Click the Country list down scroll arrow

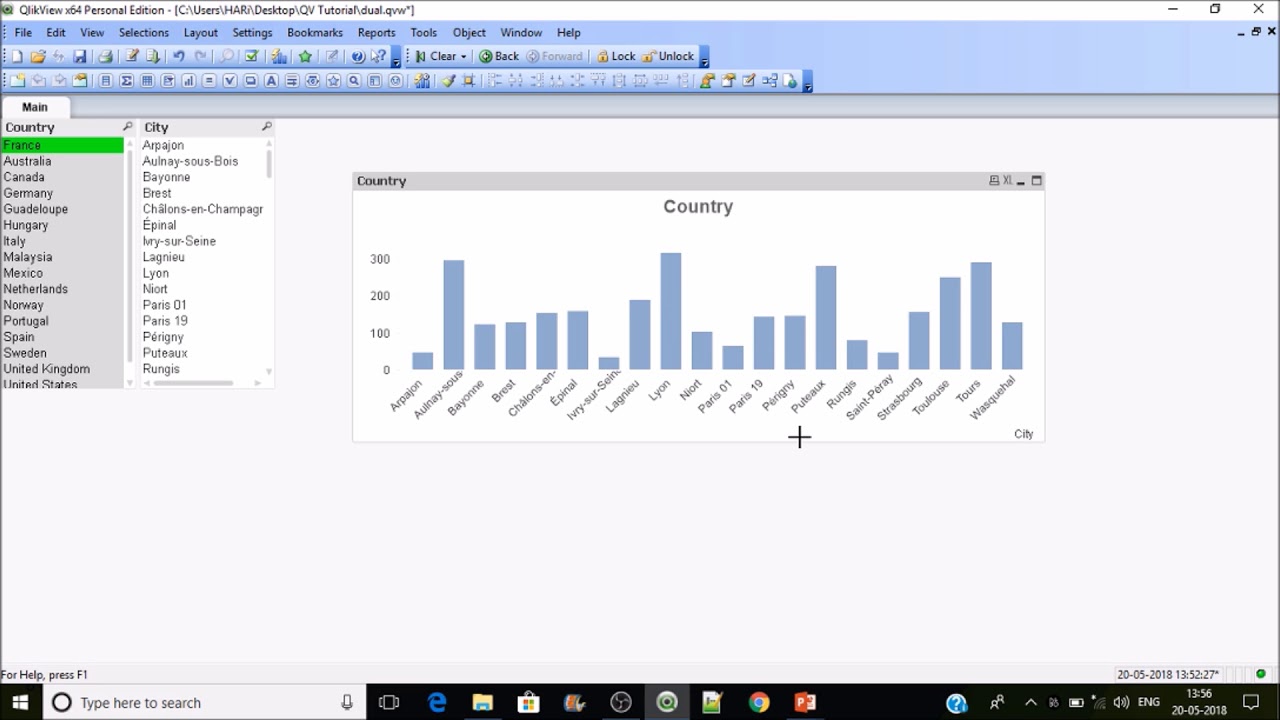[129, 383]
